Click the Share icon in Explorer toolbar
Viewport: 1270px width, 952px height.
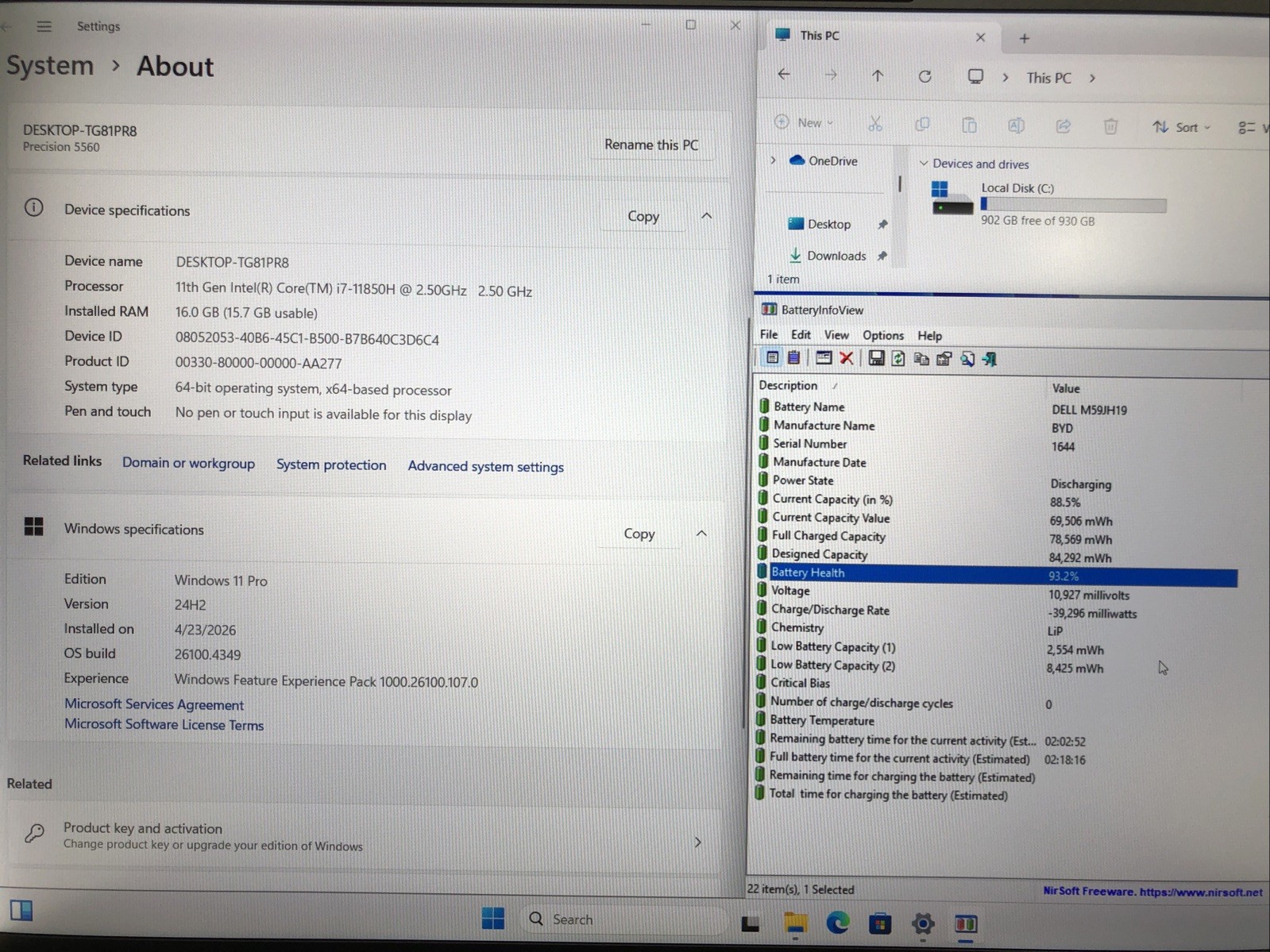1063,126
